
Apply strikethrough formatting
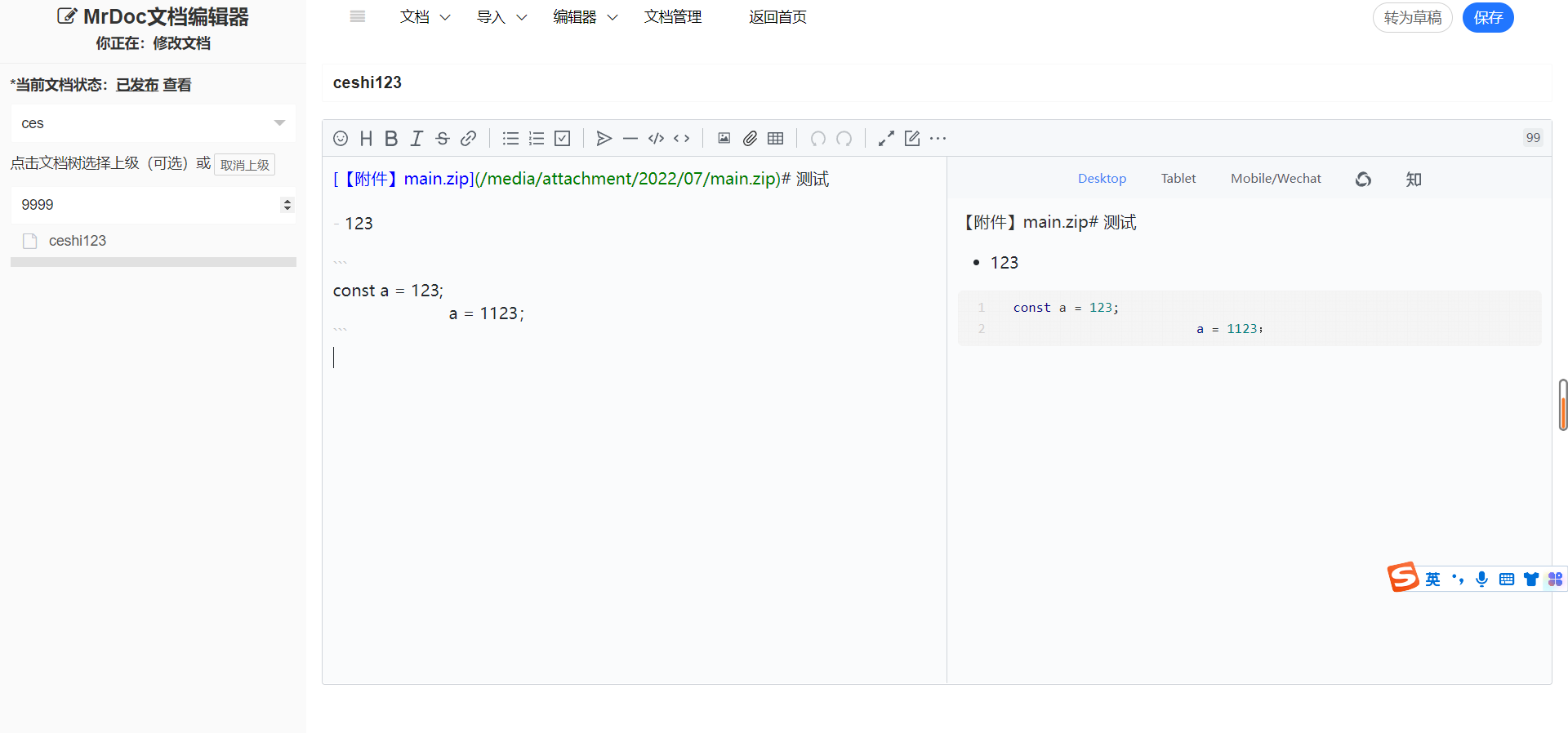pyautogui.click(x=443, y=139)
